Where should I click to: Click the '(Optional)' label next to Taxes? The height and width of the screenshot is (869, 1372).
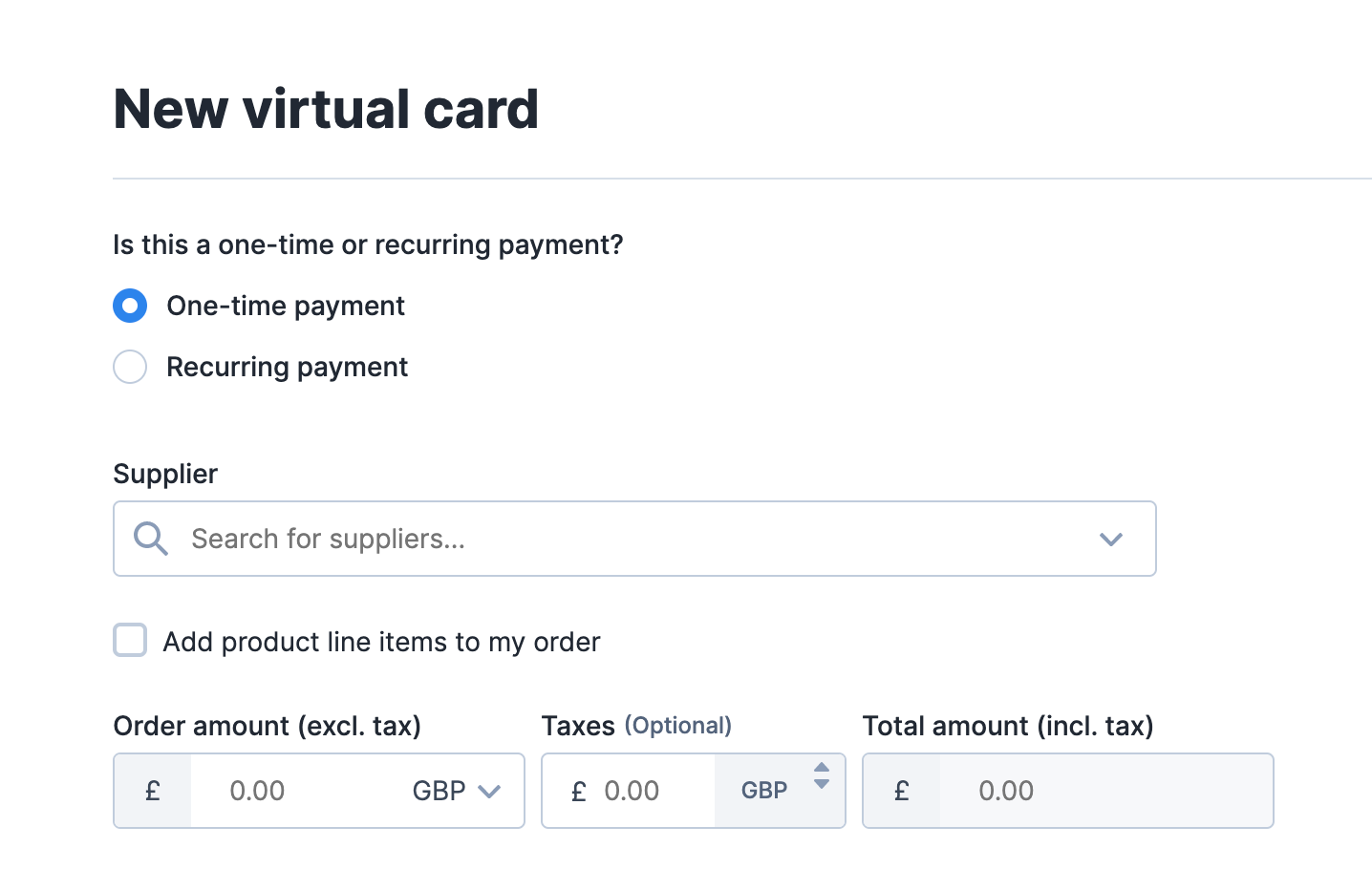678,725
